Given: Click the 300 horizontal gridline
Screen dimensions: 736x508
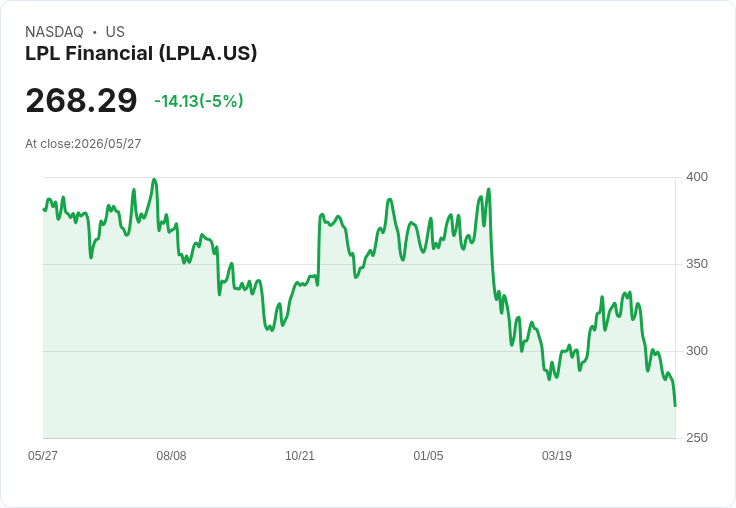Looking at the screenshot, I should 359,351.
